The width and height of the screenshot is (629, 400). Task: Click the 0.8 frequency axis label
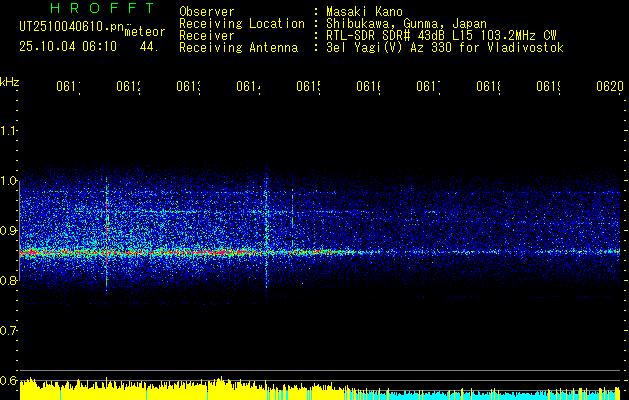[8, 280]
